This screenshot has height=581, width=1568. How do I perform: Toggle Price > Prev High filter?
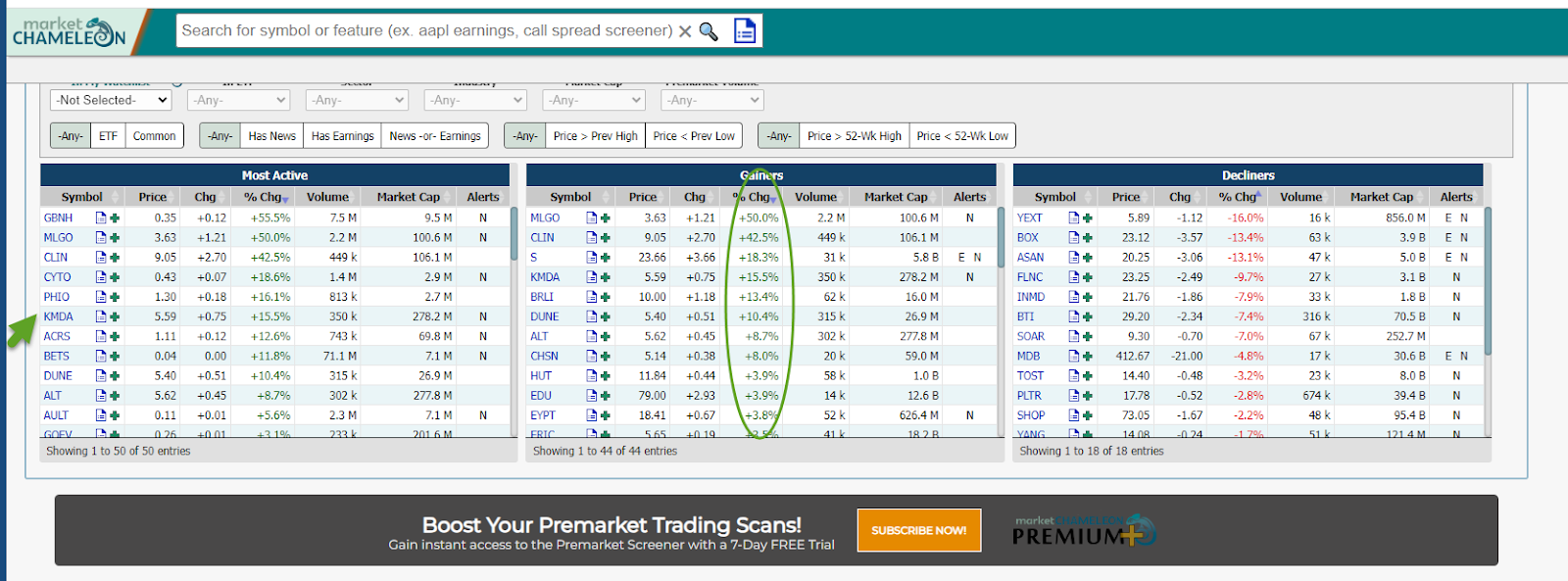[x=595, y=136]
